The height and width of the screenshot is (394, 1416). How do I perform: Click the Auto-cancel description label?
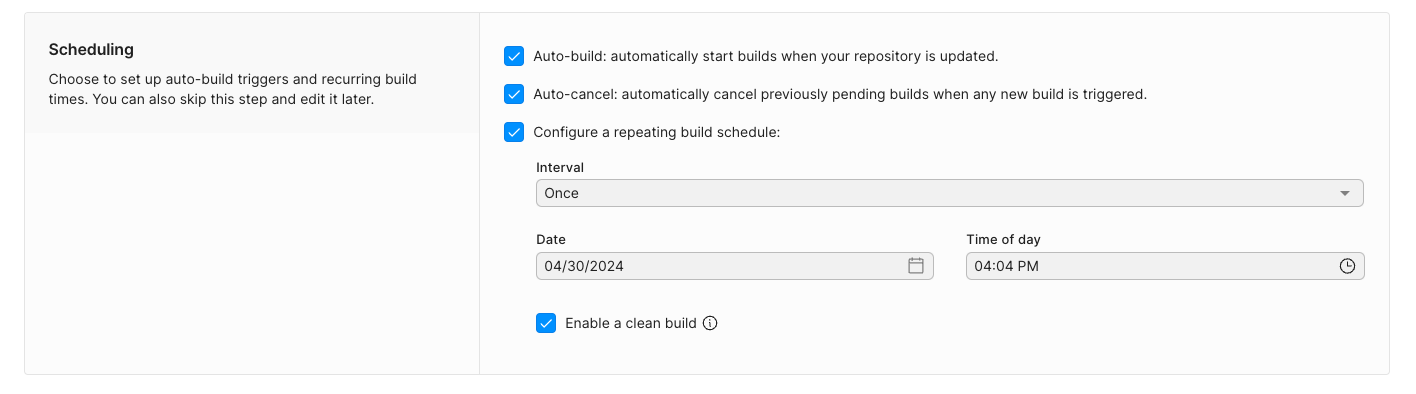pos(840,94)
